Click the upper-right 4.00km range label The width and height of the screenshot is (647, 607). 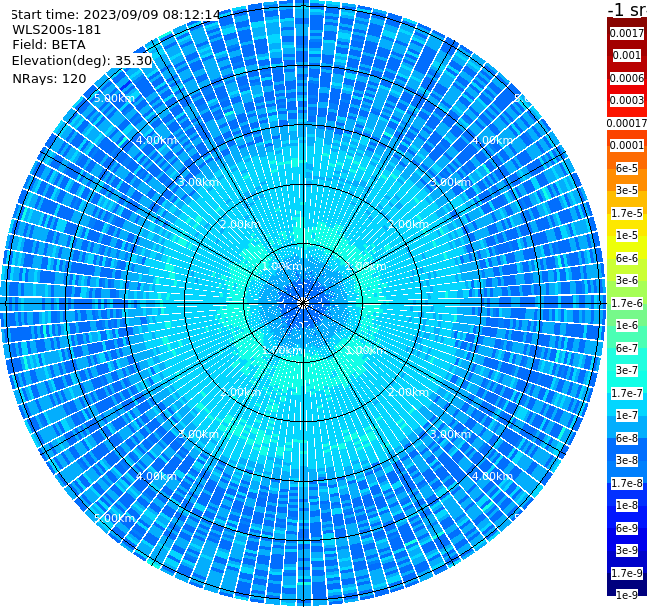(492, 140)
